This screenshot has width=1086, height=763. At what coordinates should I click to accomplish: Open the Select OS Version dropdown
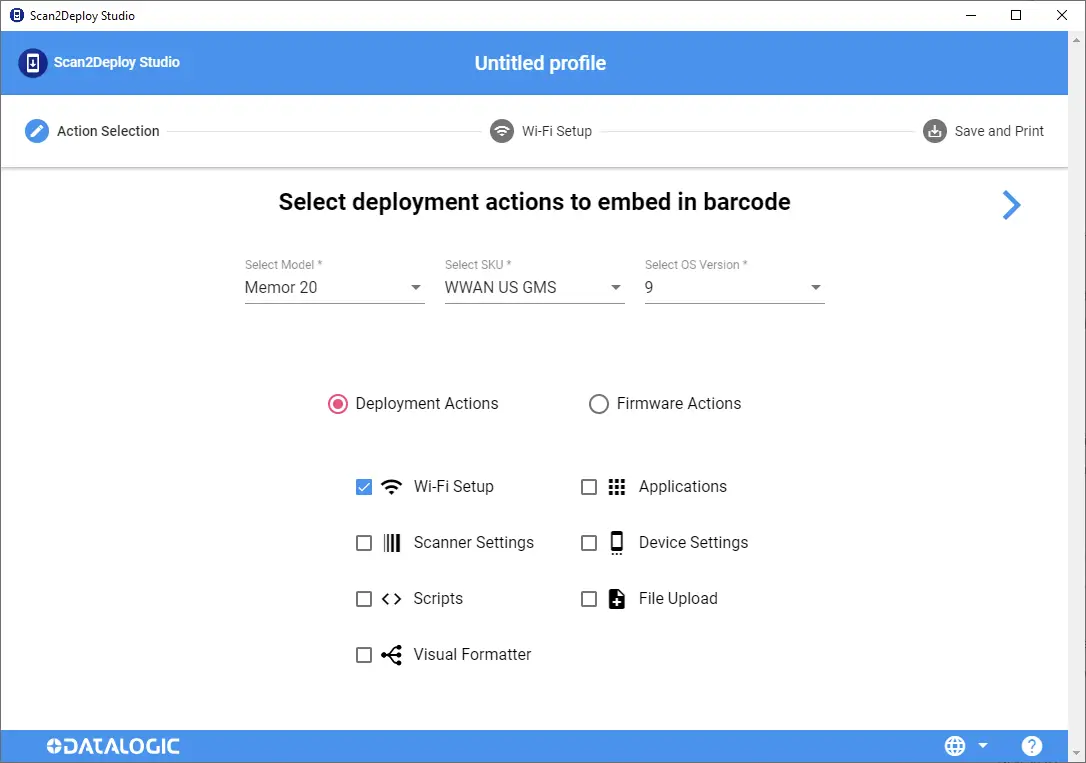click(734, 287)
